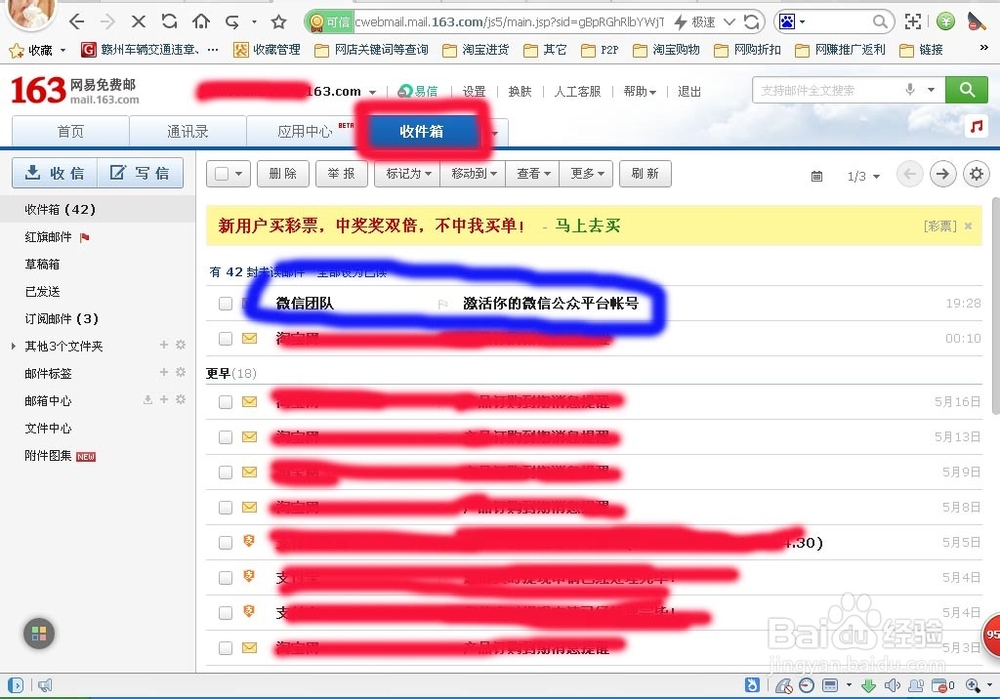Open settings gear beside 邮件标签
Viewport: 1000px width, 699px height.
tap(180, 372)
